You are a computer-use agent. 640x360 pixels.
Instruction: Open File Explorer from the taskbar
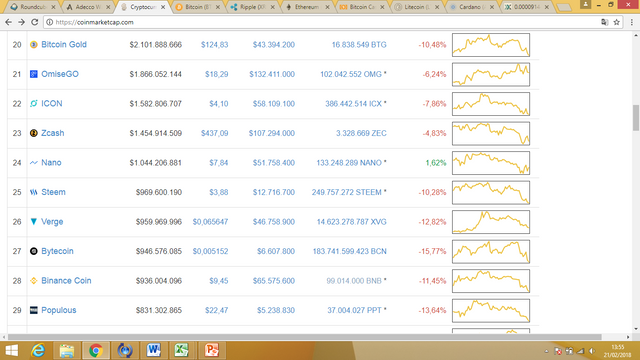67,350
